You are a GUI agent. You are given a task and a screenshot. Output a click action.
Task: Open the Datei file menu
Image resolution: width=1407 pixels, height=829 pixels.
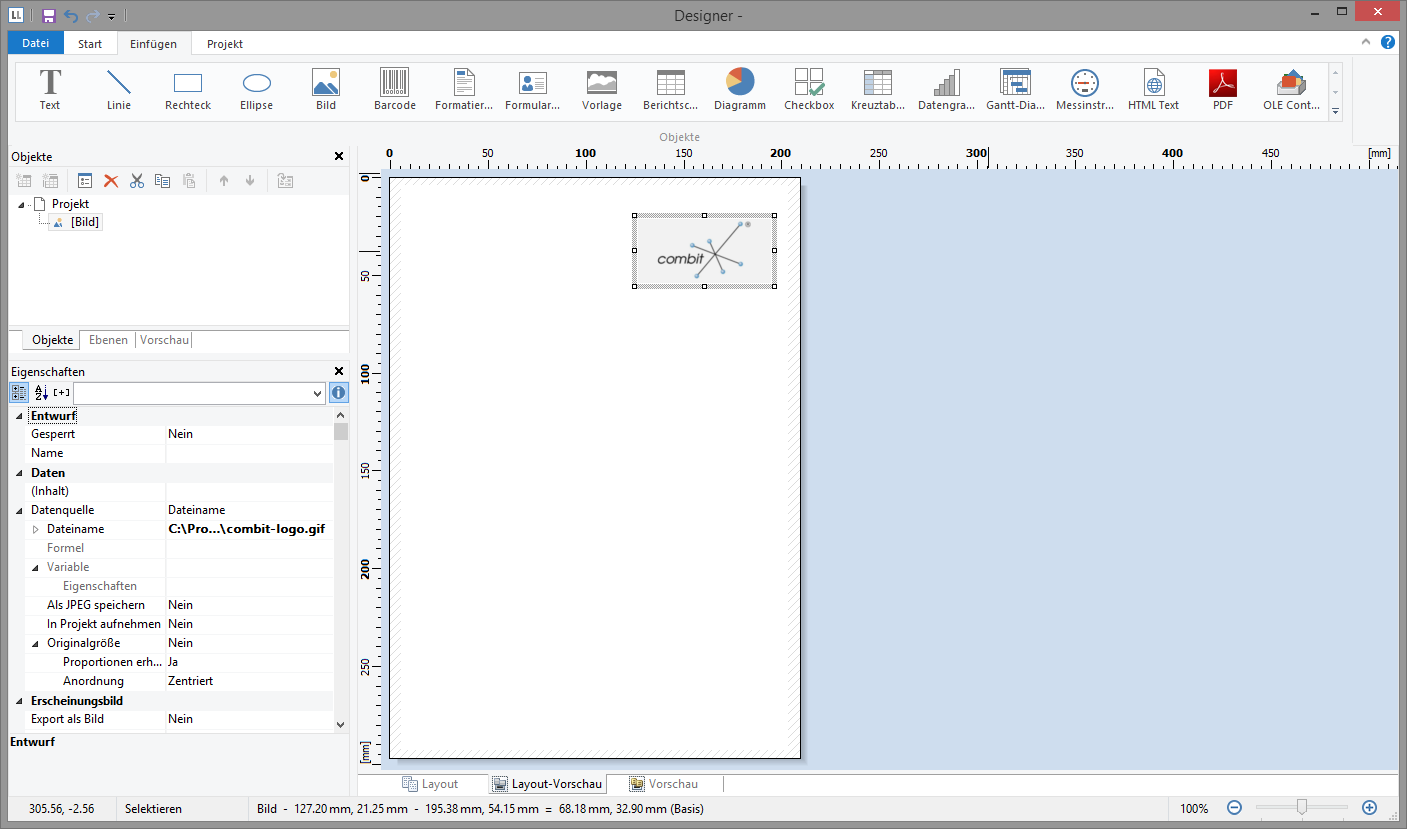[35, 43]
